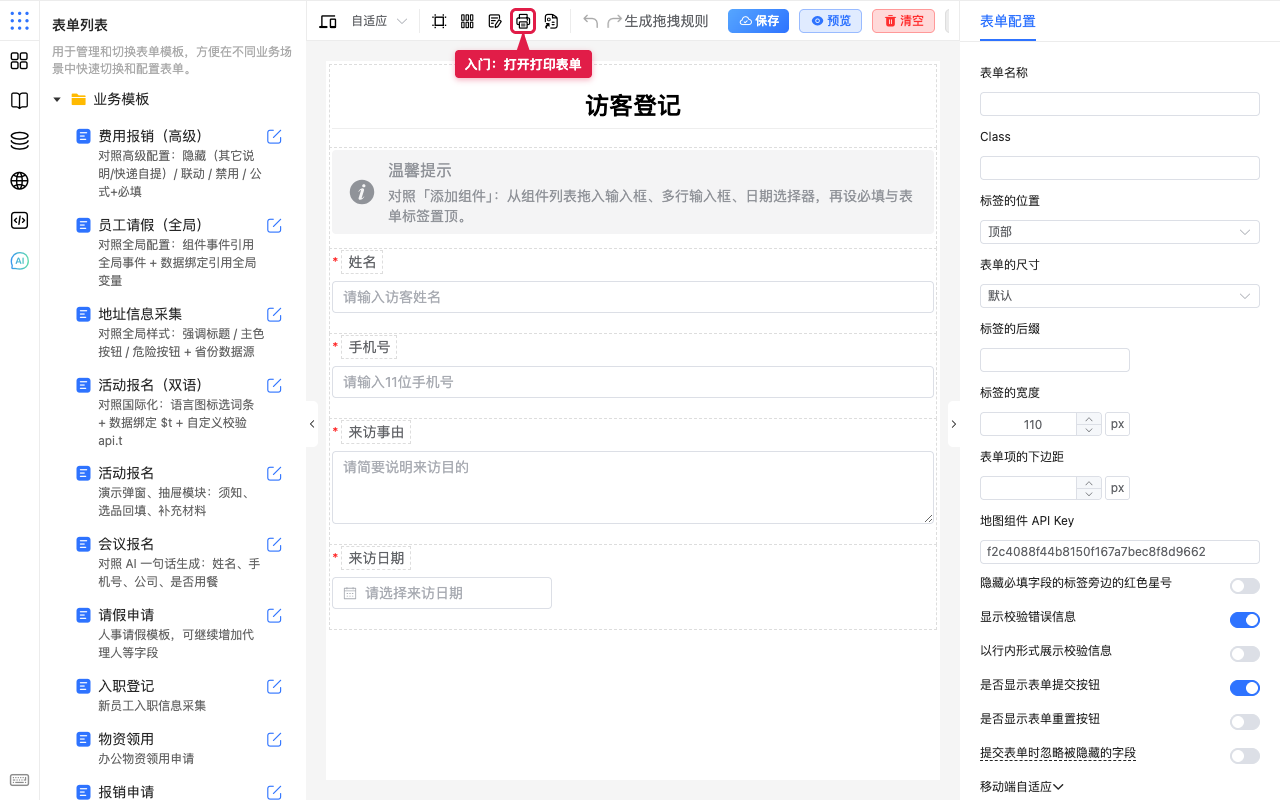Edit the 费用报销（高级） template
The image size is (1280, 800).
274,137
